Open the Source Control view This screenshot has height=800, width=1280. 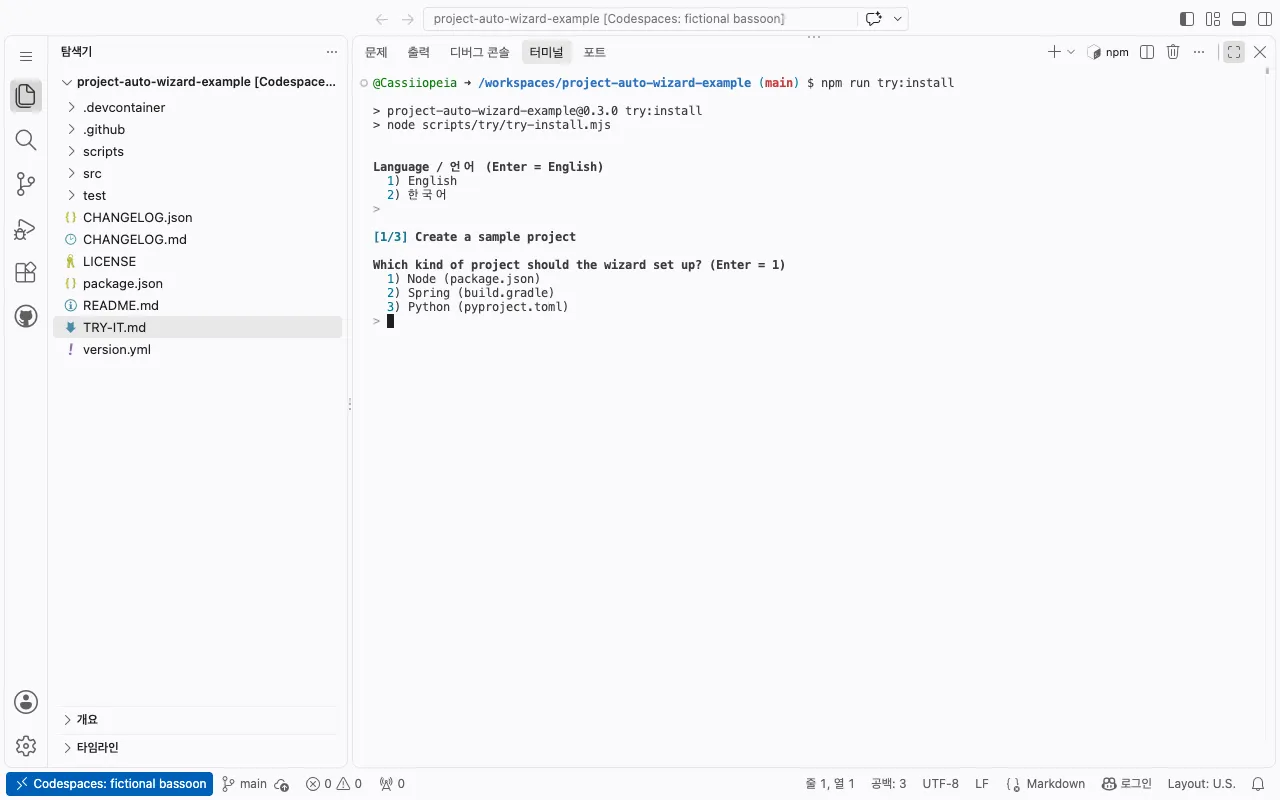point(26,184)
